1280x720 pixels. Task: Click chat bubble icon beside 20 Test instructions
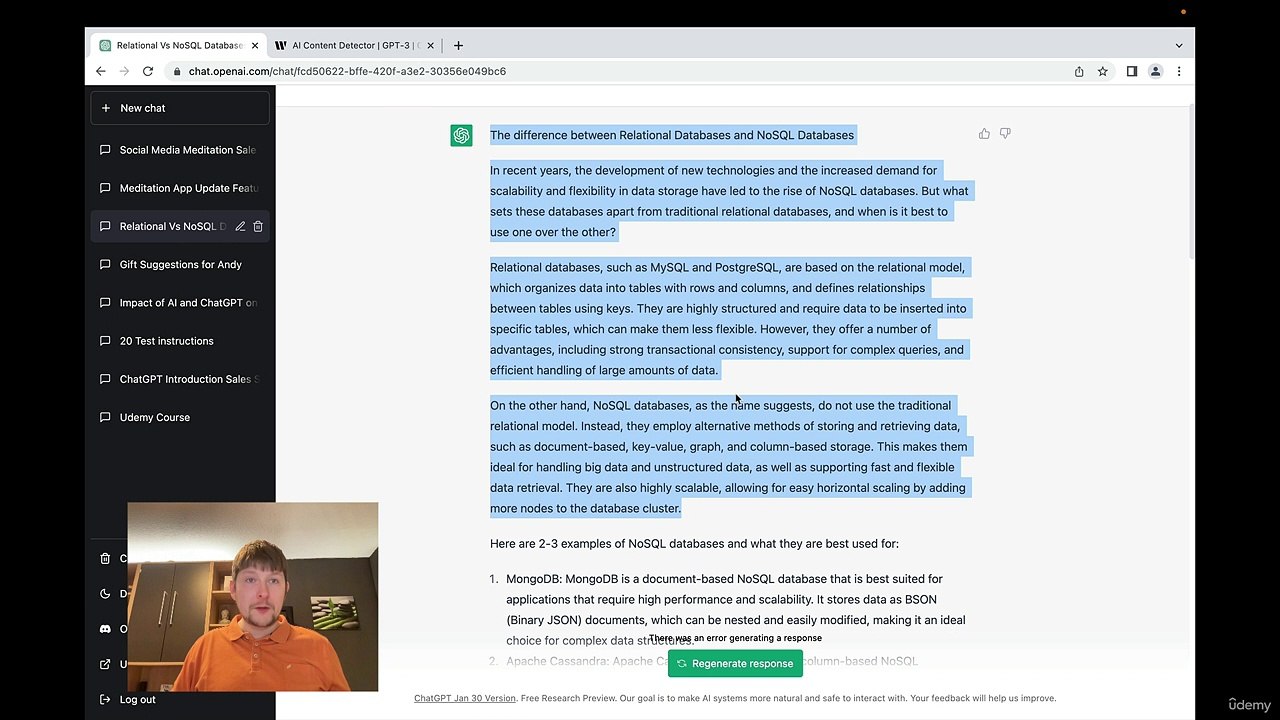[105, 341]
